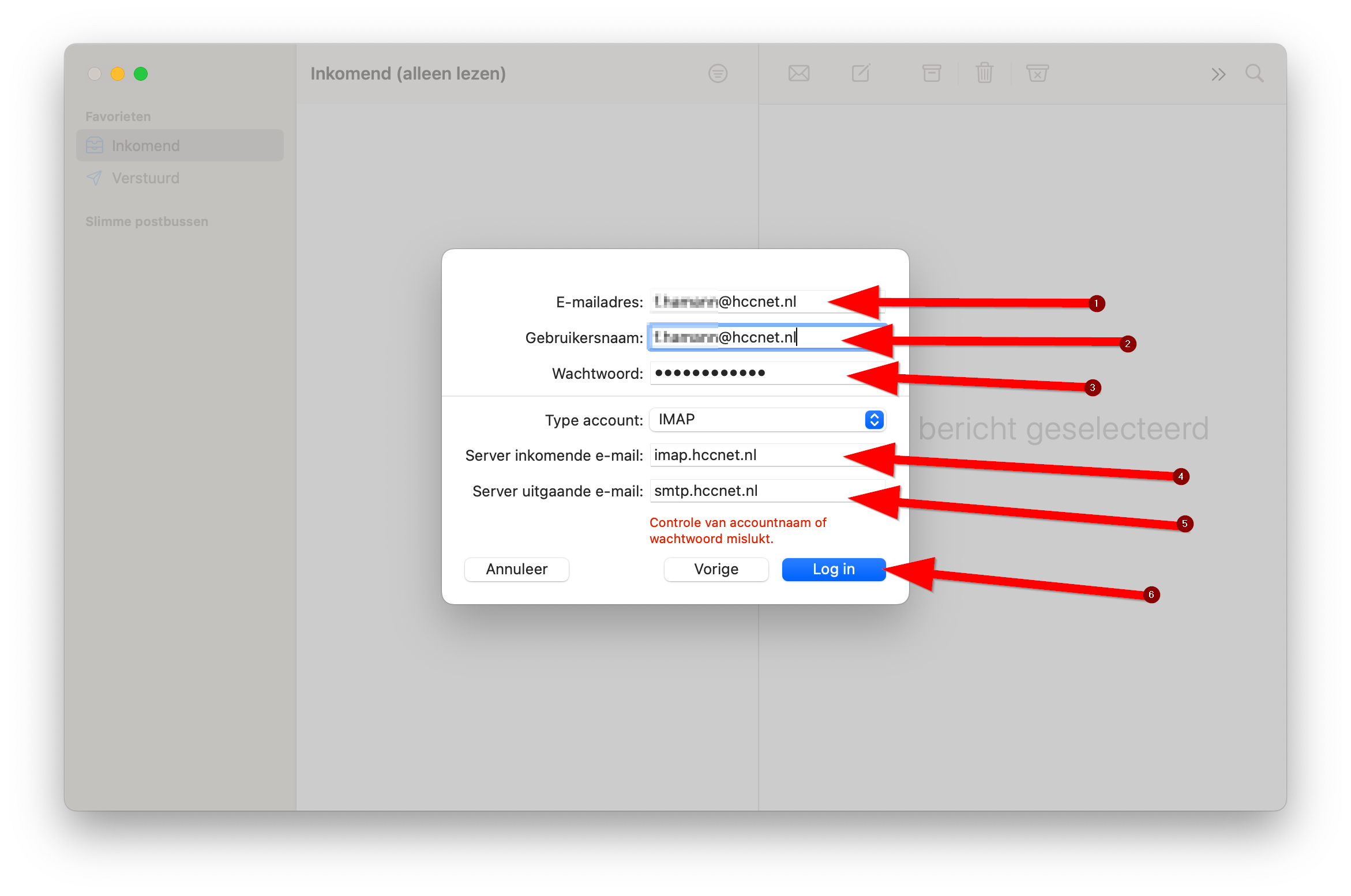Open the Inkomend mailbox
This screenshot has height=896, width=1351.
(x=145, y=145)
